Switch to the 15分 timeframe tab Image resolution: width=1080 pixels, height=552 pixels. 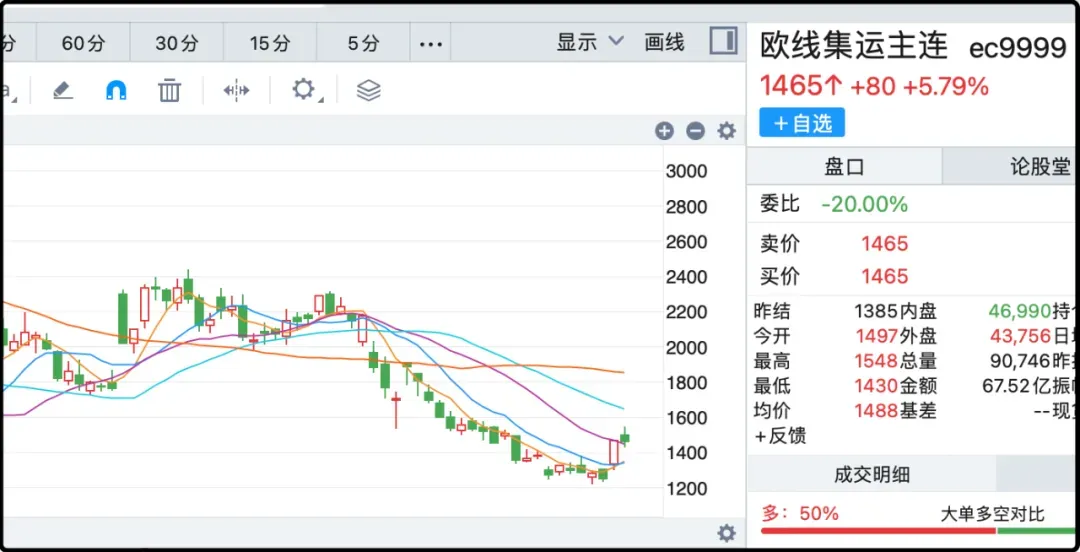coord(270,43)
